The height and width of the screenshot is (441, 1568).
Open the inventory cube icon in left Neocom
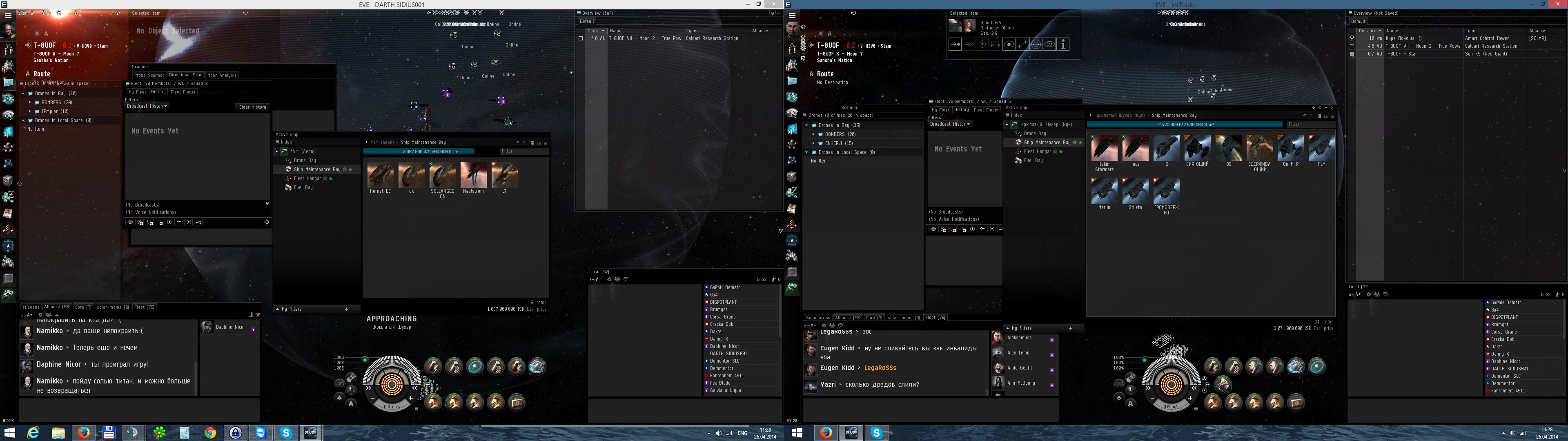(9, 180)
